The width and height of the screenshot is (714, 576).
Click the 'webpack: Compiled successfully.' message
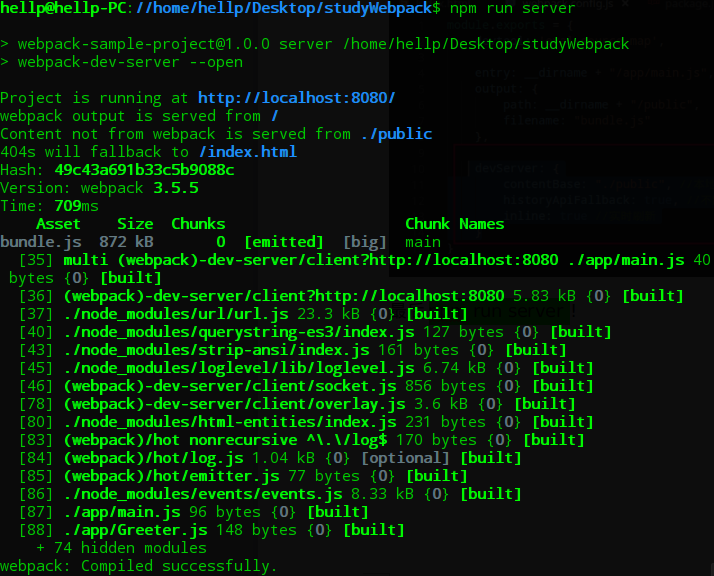pyautogui.click(x=139, y=566)
